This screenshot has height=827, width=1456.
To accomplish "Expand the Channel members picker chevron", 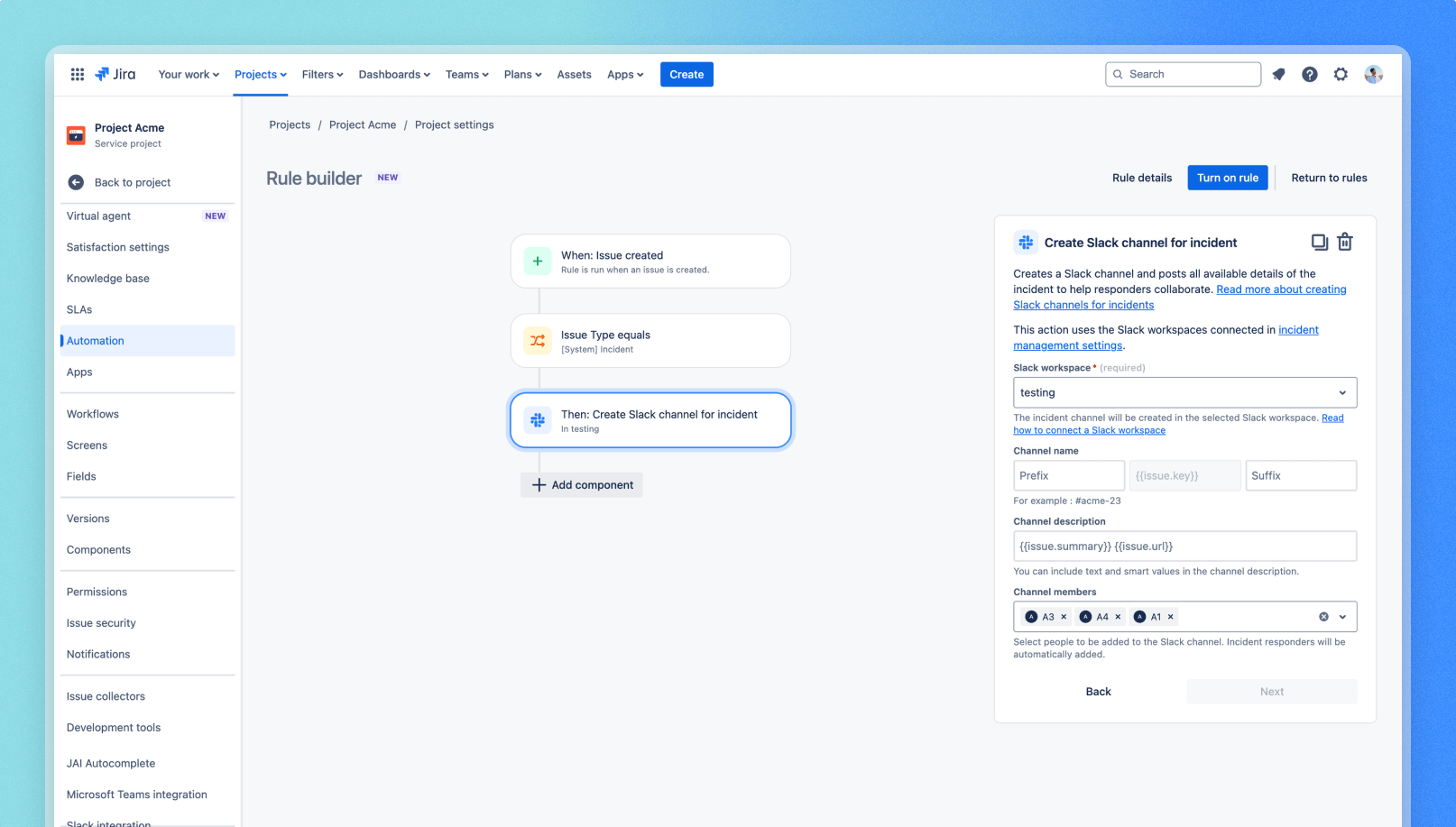I will click(x=1343, y=617).
